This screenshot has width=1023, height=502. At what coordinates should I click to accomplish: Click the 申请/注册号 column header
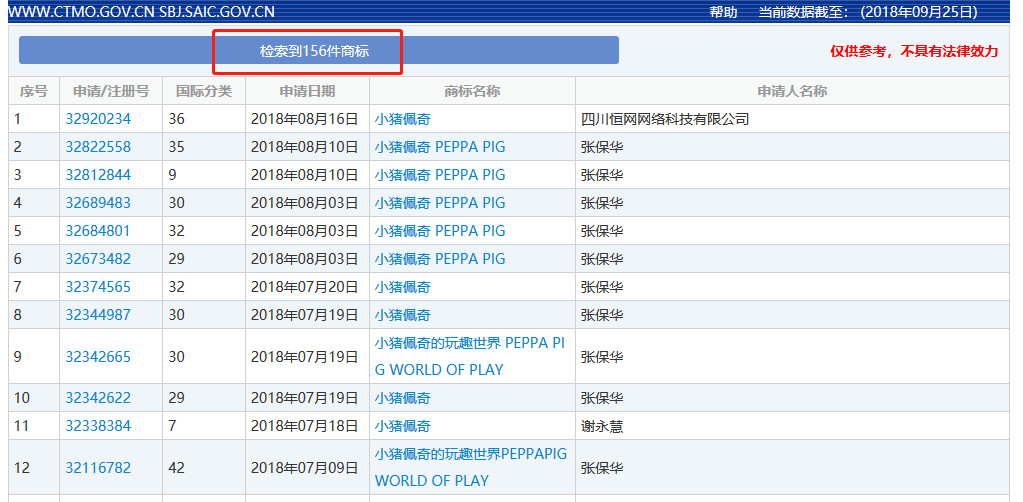[111, 91]
